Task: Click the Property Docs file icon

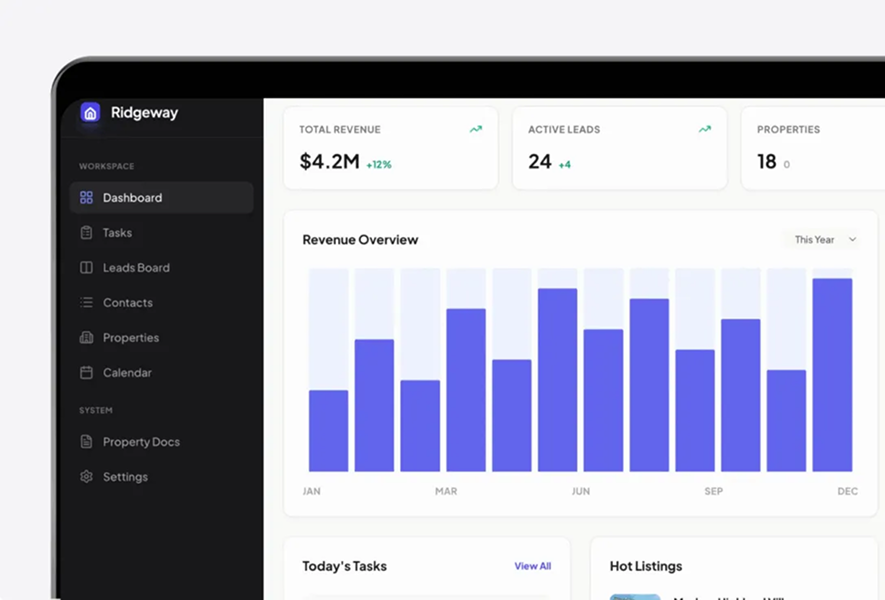Action: coord(86,441)
